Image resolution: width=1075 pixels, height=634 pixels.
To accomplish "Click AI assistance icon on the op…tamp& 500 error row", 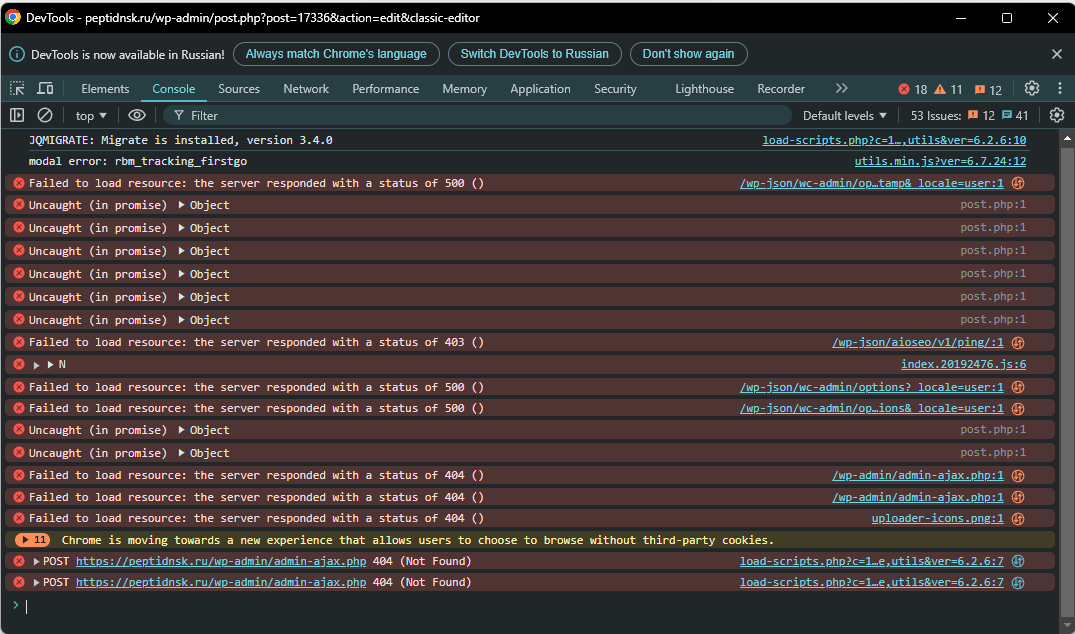I will coord(1018,183).
